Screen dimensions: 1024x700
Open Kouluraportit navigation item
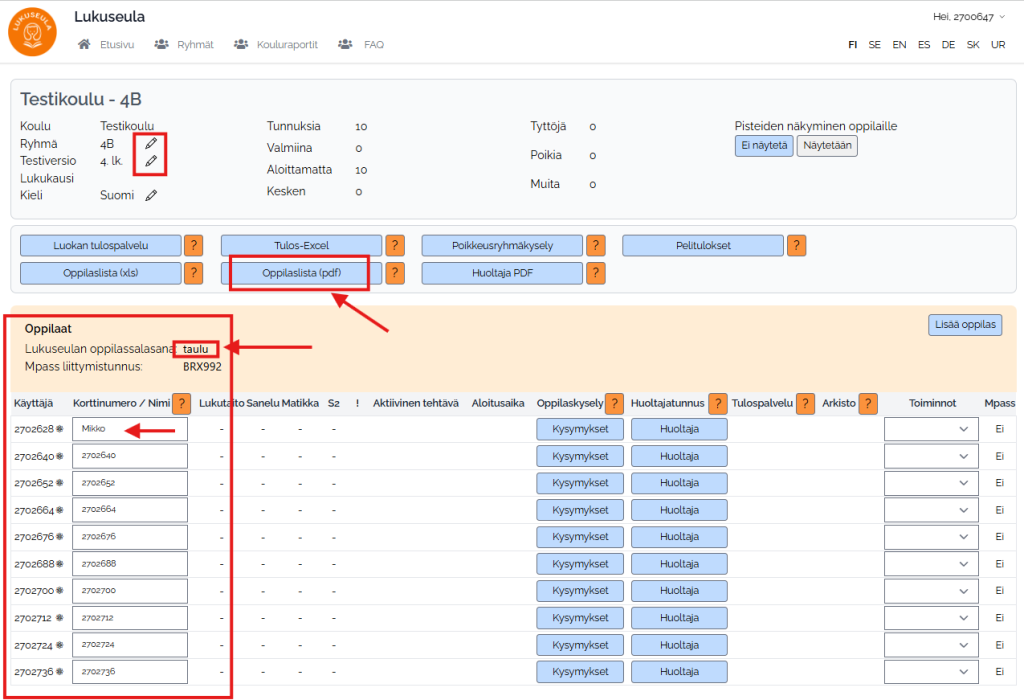click(x=277, y=45)
